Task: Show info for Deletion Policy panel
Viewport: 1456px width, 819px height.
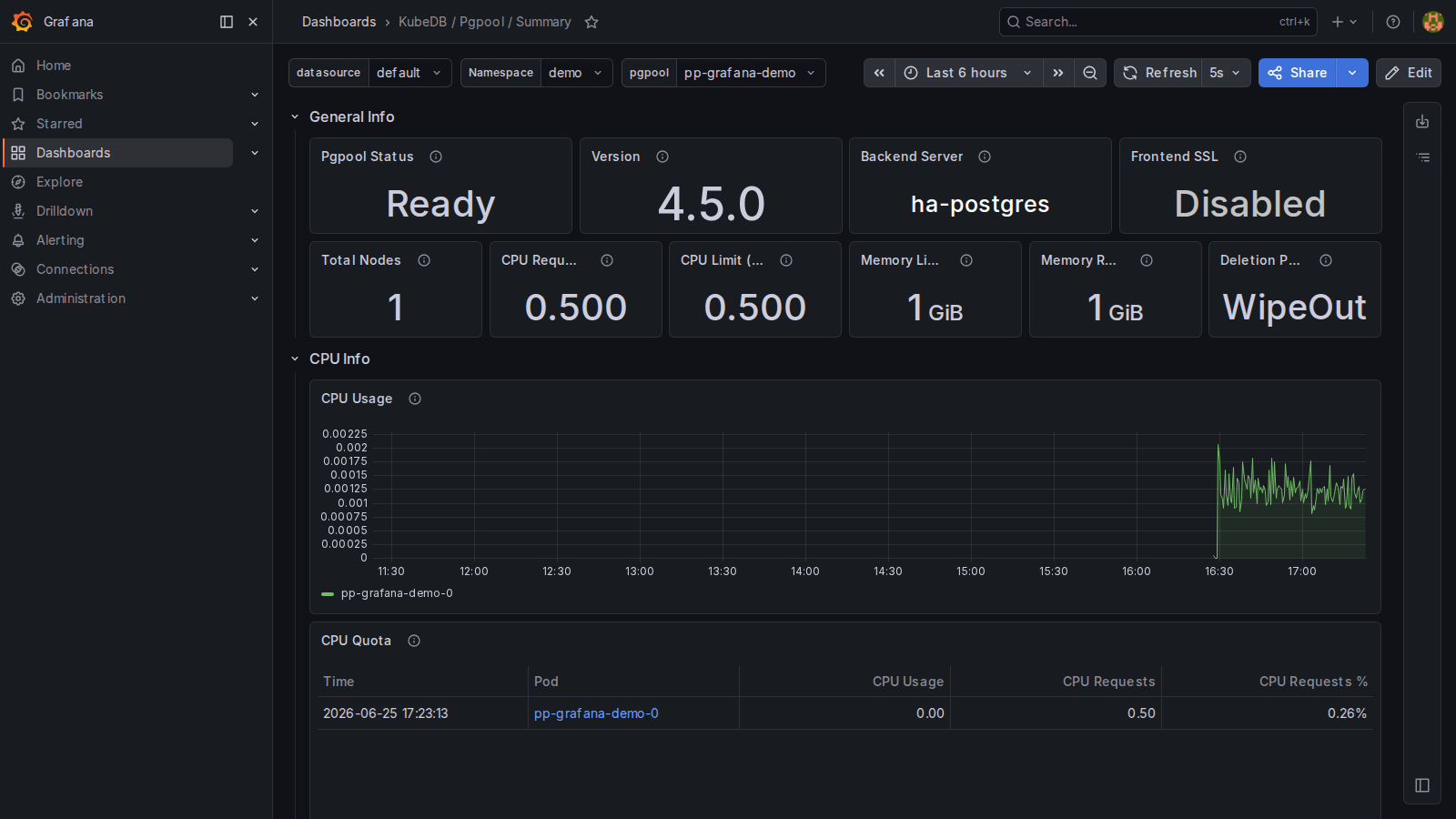Action: pyautogui.click(x=1326, y=260)
